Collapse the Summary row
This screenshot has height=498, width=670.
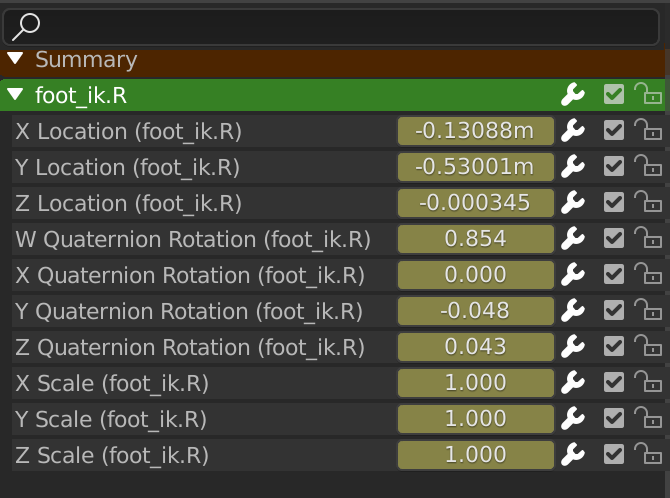click(x=15, y=59)
